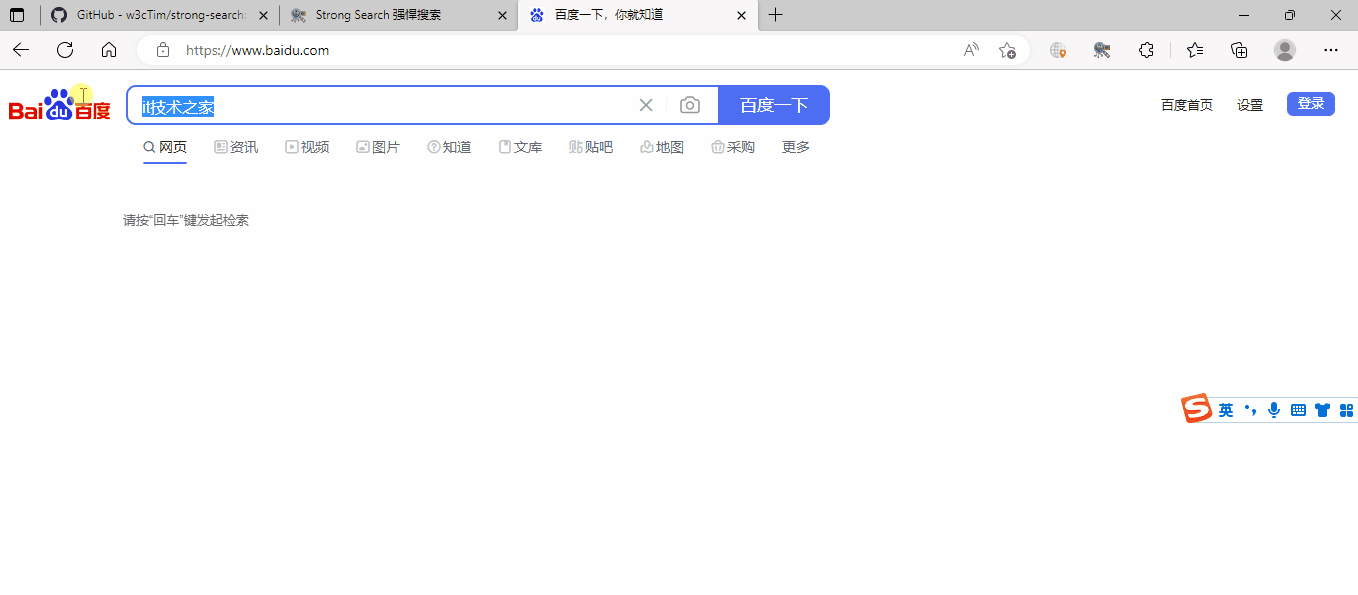Screen dimensions: 1358x595
Task: Open the browser Settings and more menu
Action: 1330,50
